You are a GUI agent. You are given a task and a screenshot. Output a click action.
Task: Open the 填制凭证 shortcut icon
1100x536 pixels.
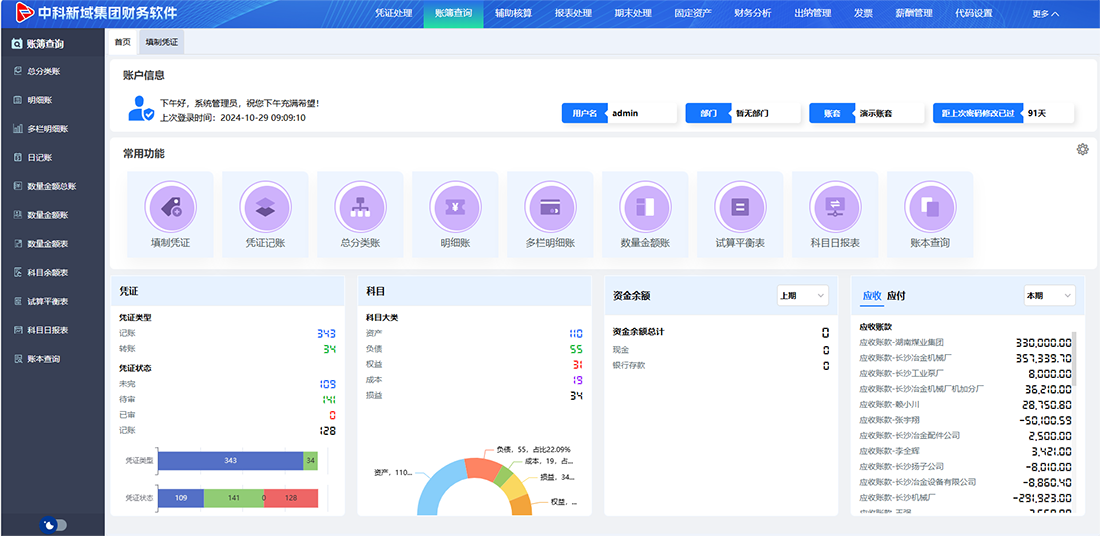pos(170,208)
